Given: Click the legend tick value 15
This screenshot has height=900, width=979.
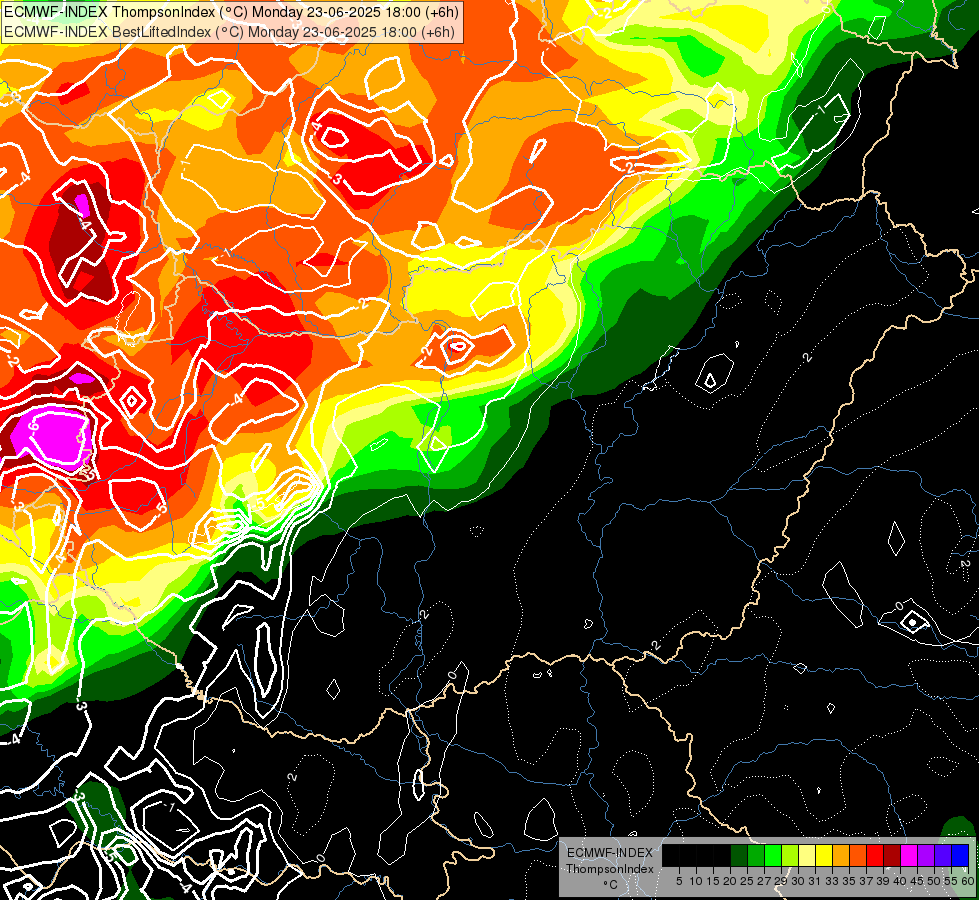Looking at the screenshot, I should point(713,881).
